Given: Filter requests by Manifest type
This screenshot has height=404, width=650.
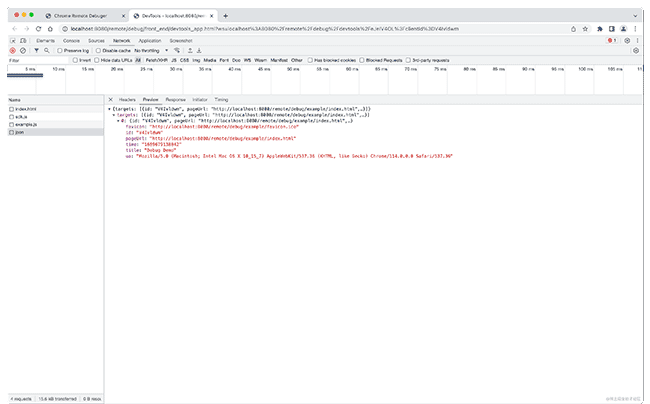Looking at the screenshot, I should coord(279,60).
